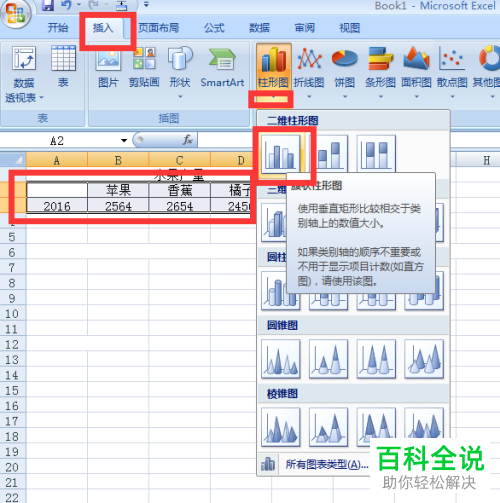Insert a 表 table

coord(63,67)
